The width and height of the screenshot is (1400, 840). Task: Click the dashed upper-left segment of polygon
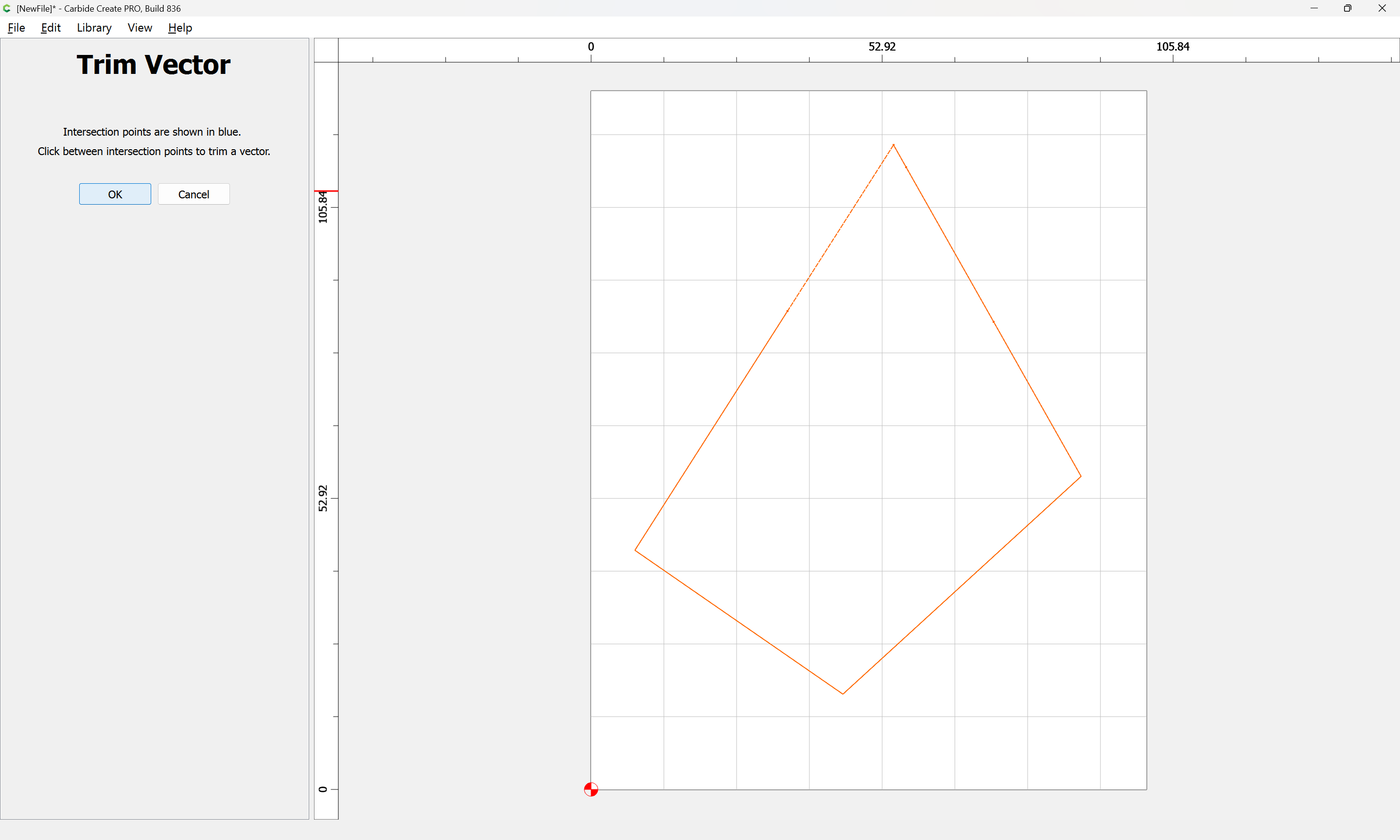coord(840,227)
